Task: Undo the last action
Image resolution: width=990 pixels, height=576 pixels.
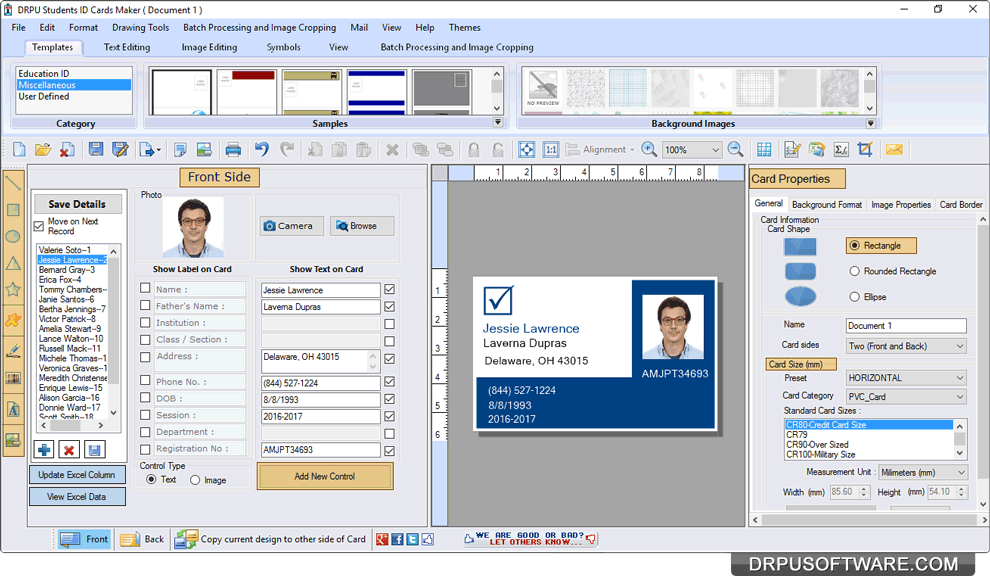Action: [x=261, y=150]
